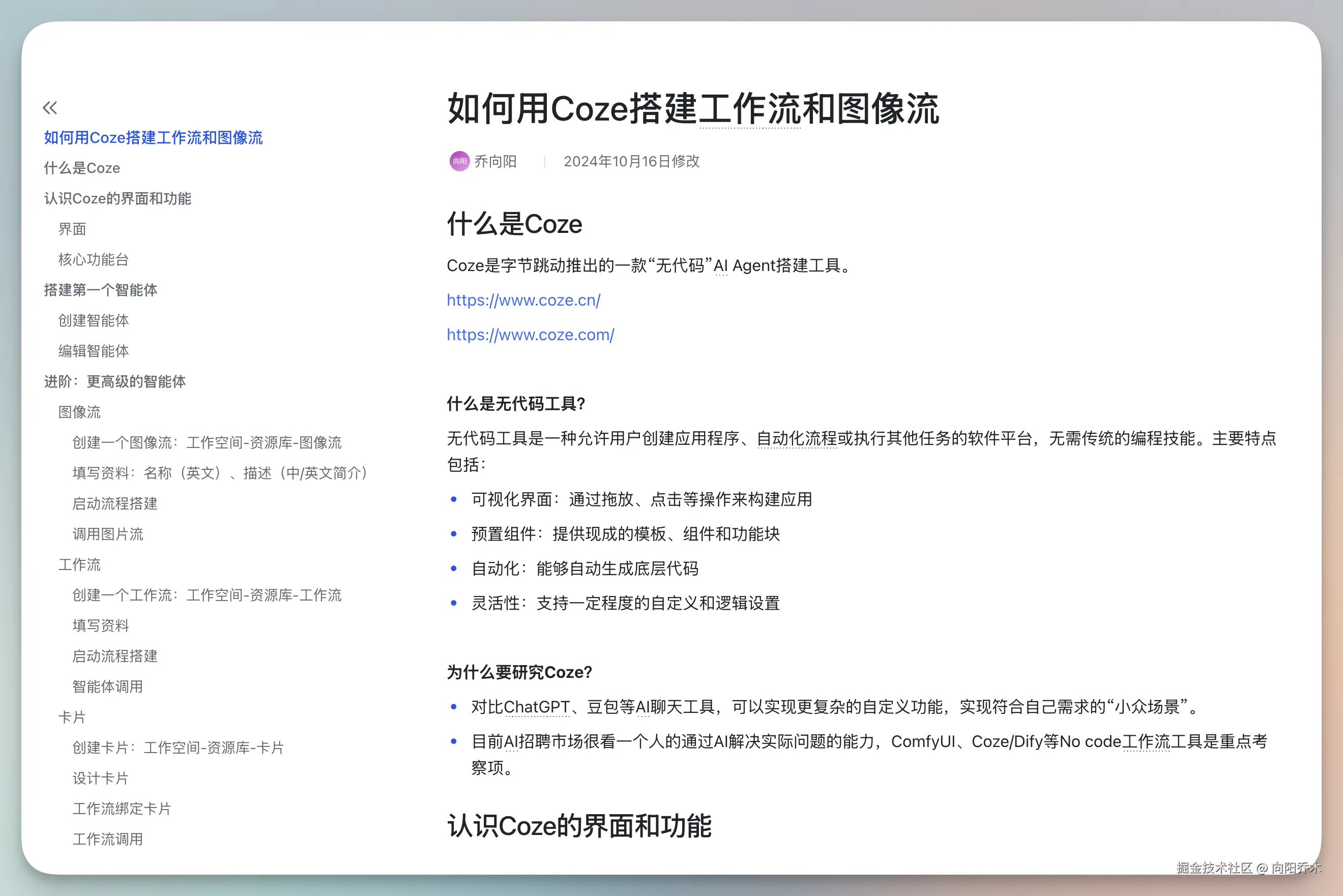The width and height of the screenshot is (1343, 896).
Task: Navigate to 核心功能台 outline item
Action: tap(93, 259)
